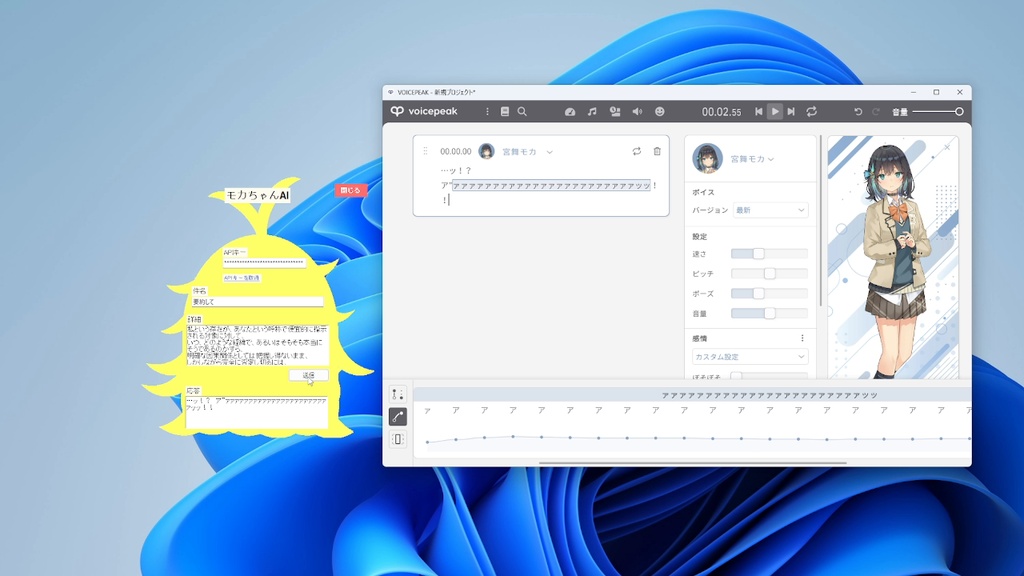Click the first pitch point on the curve
Screen dimensions: 1024x576
tap(428, 442)
